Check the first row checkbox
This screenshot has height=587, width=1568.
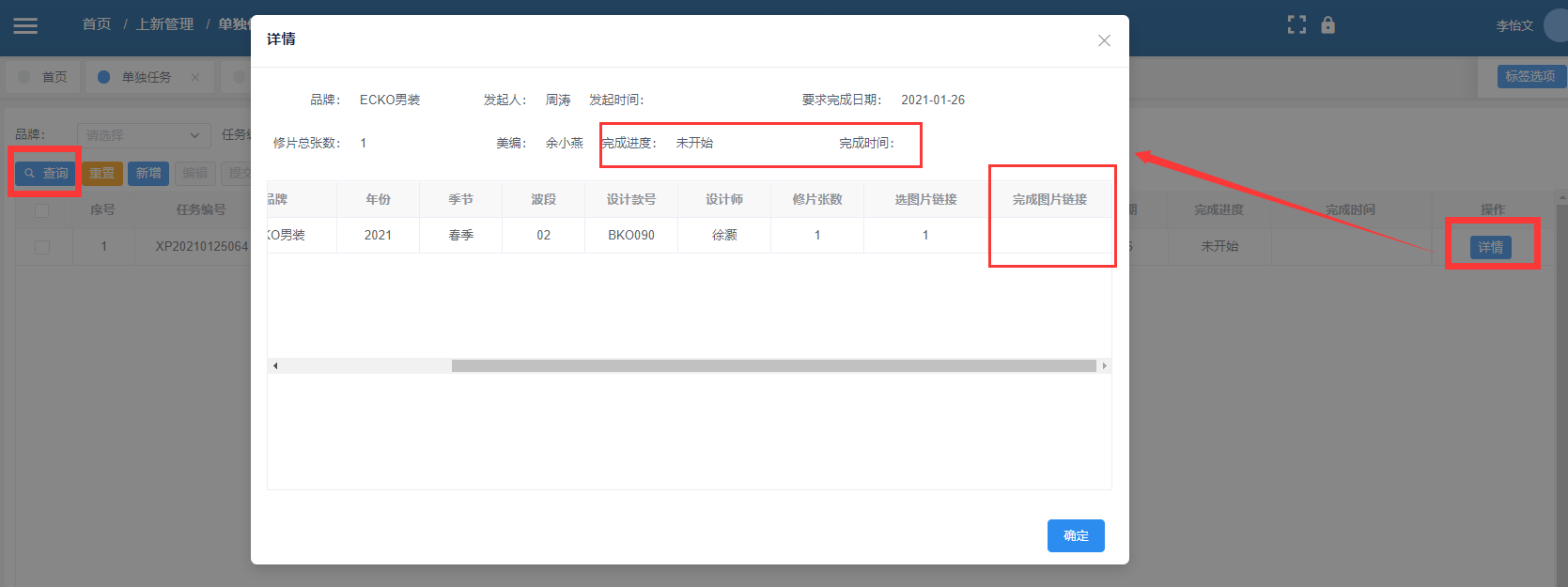point(42,247)
